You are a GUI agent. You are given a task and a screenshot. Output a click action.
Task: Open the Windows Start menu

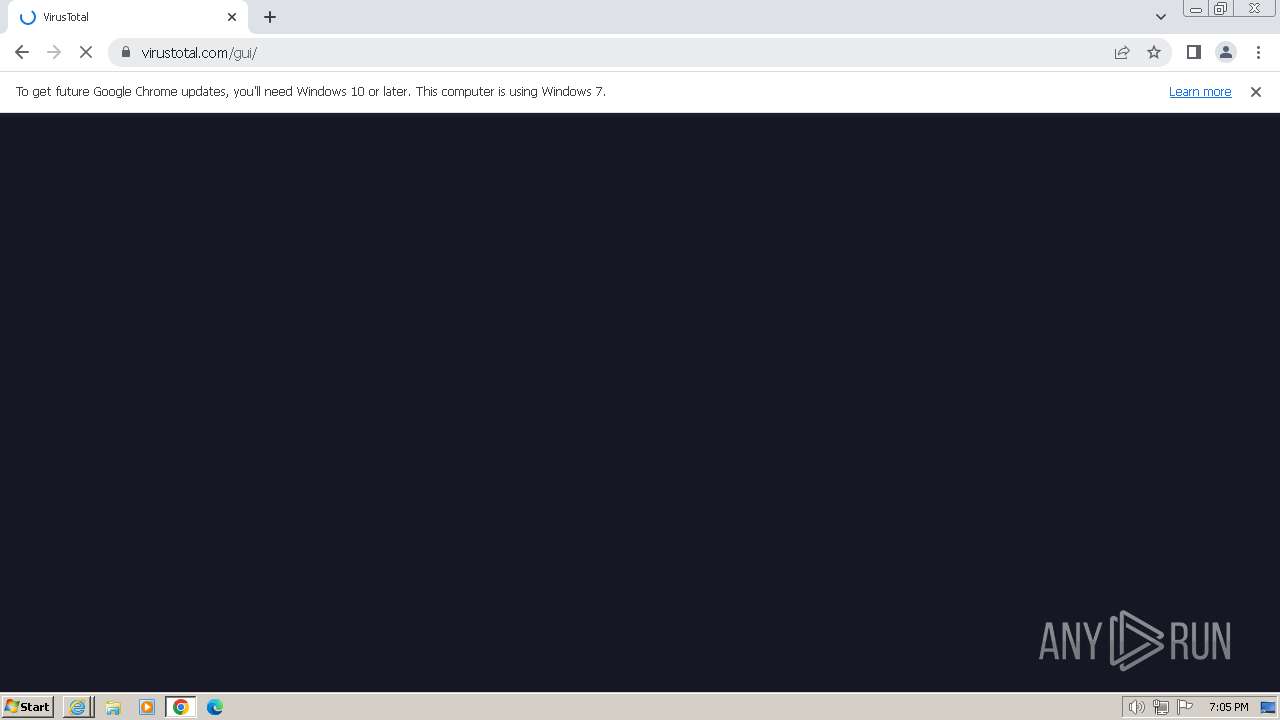pyautogui.click(x=28, y=706)
